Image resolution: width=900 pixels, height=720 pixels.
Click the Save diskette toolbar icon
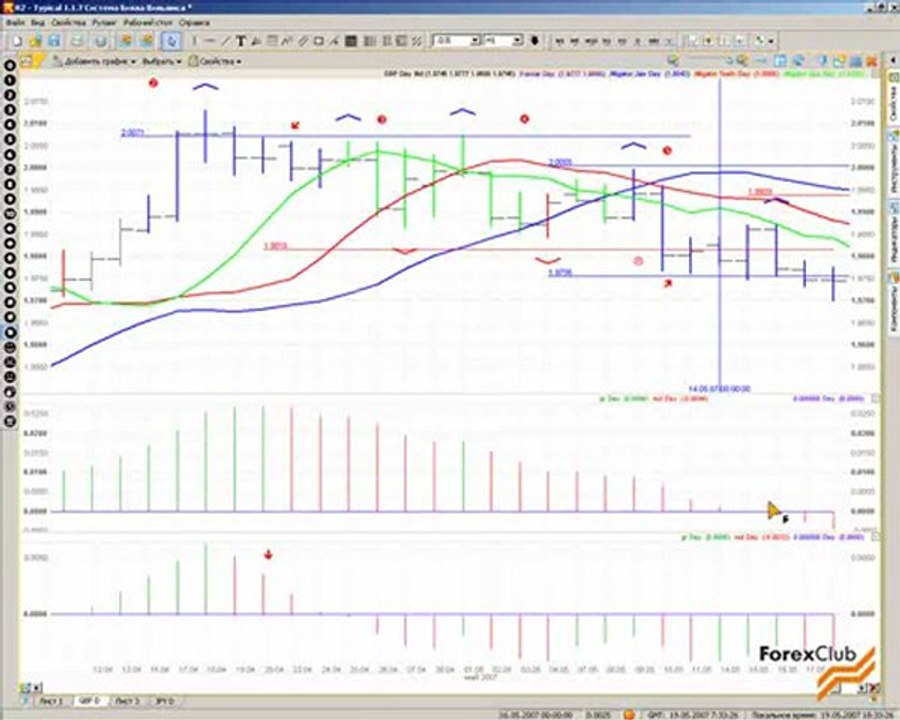(x=54, y=41)
